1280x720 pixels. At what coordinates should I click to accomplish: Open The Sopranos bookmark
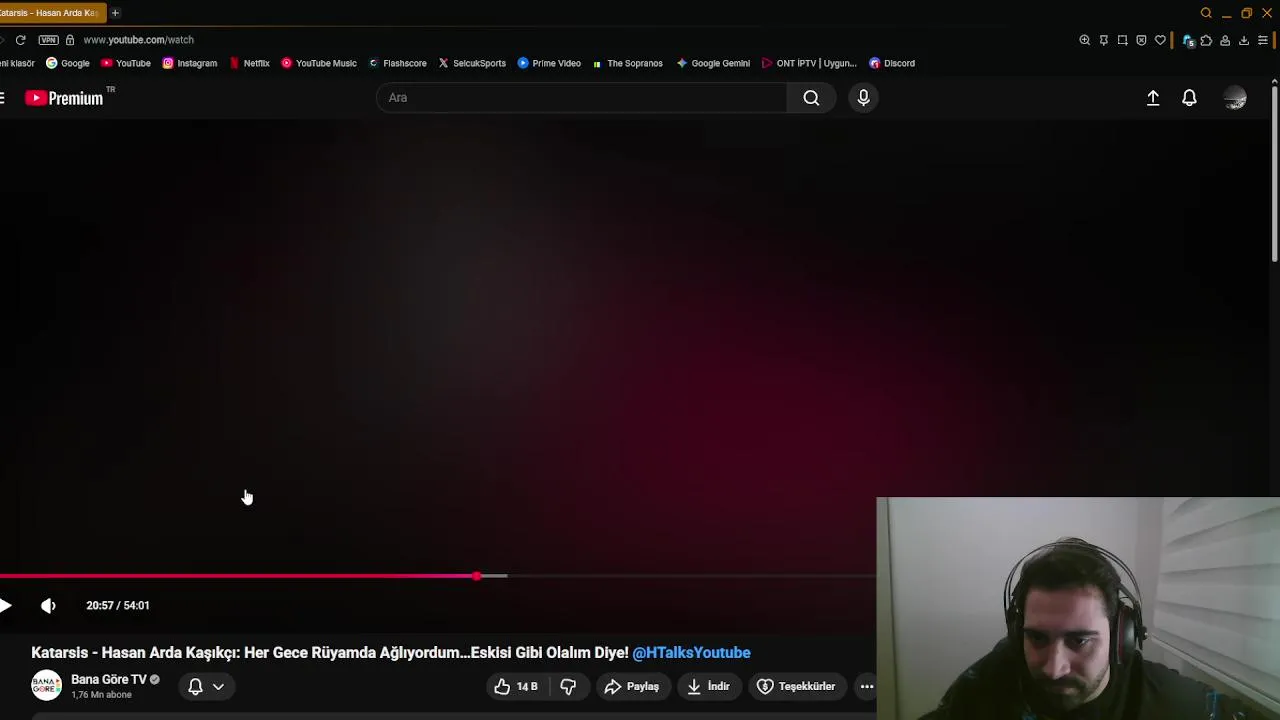coord(627,63)
